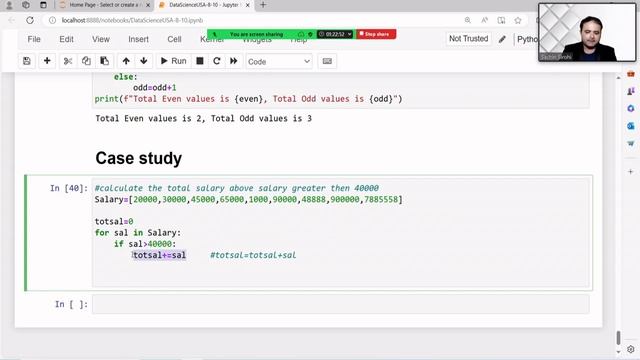Open the Edge sidebar tools briefcase icon
Viewport: 640px width, 360px height.
click(x=631, y=73)
